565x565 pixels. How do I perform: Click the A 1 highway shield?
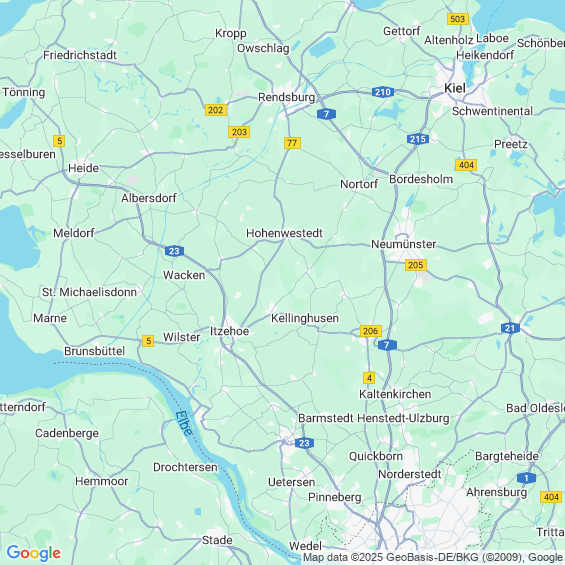pyautogui.click(x=526, y=478)
